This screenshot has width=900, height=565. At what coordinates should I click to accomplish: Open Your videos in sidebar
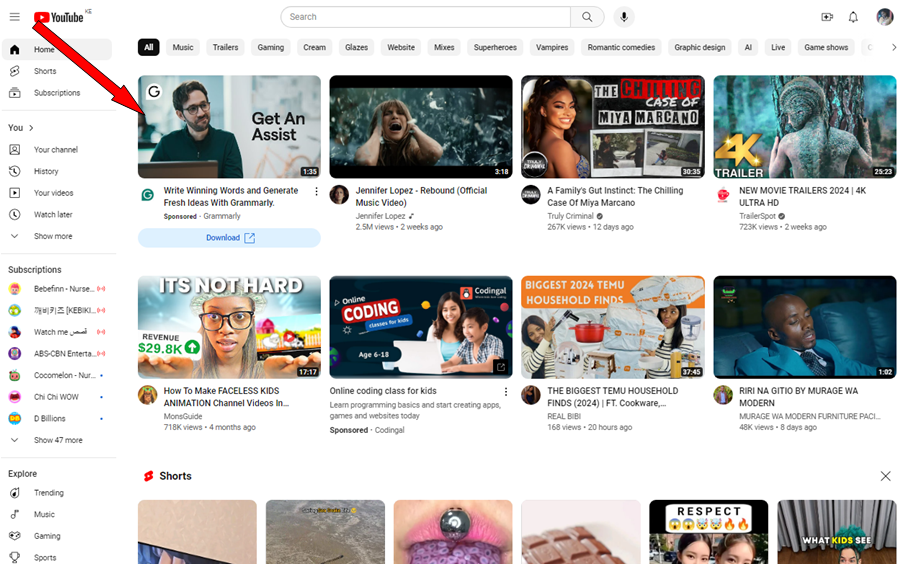(x=57, y=193)
